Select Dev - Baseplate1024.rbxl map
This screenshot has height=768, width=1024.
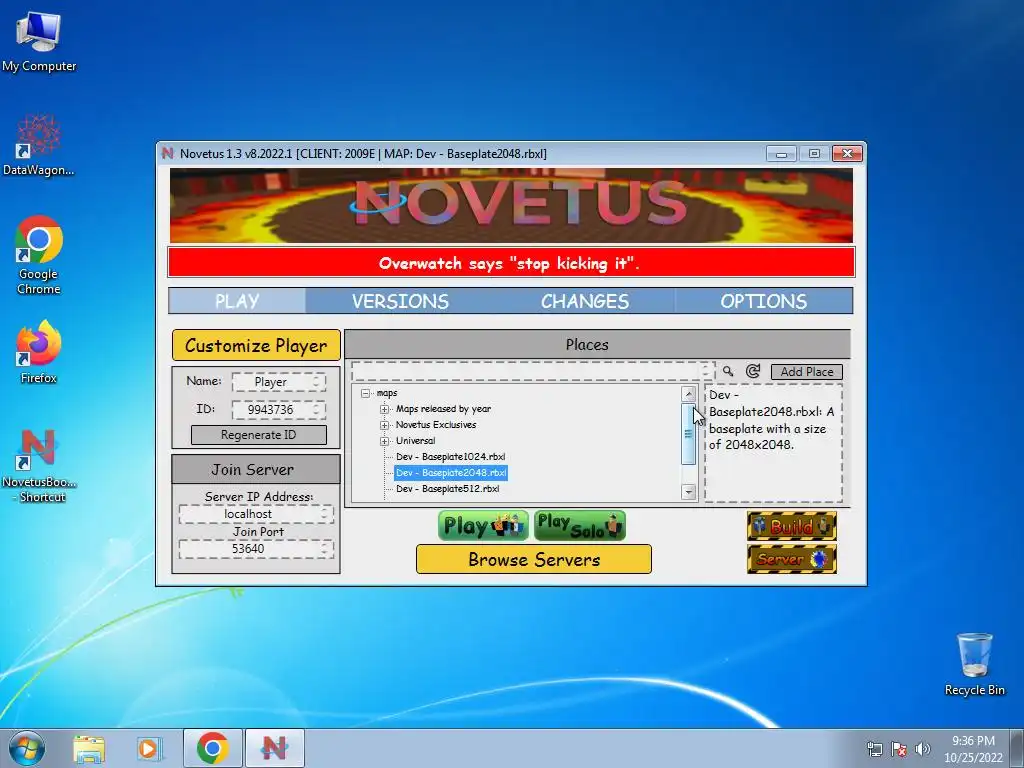[451, 457]
